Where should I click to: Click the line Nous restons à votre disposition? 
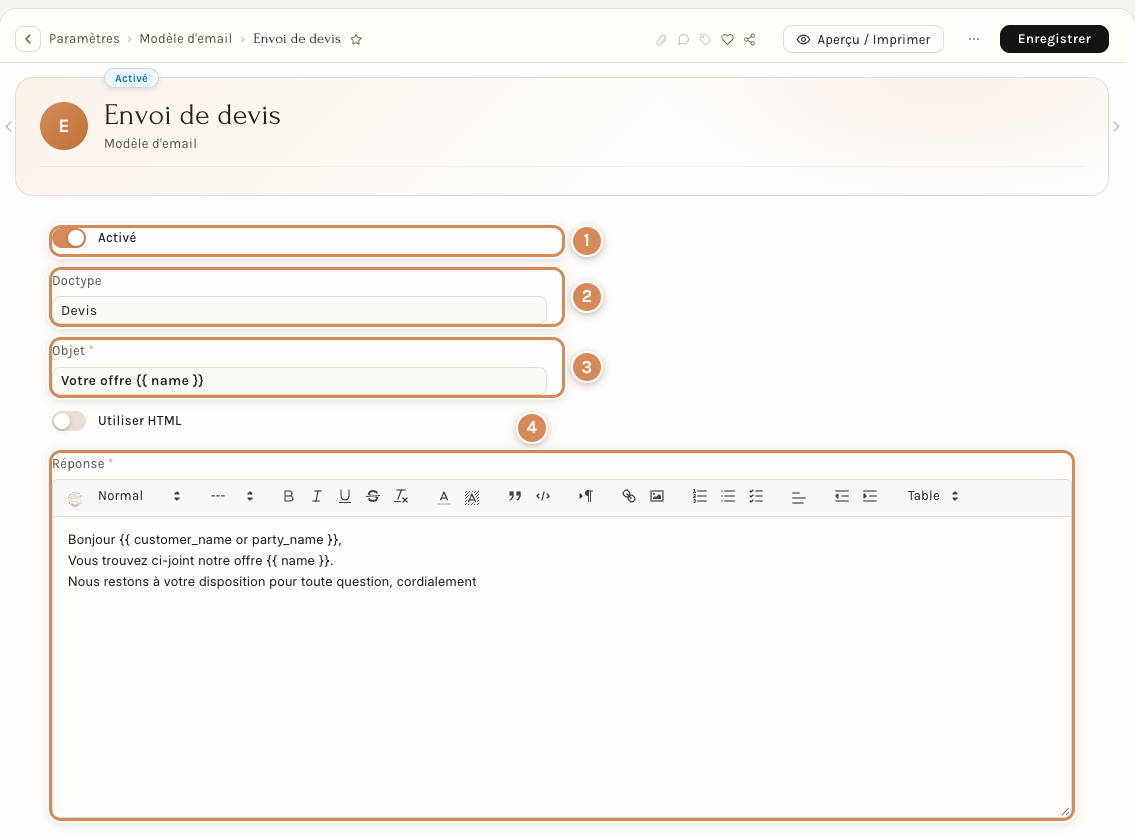[272, 582]
